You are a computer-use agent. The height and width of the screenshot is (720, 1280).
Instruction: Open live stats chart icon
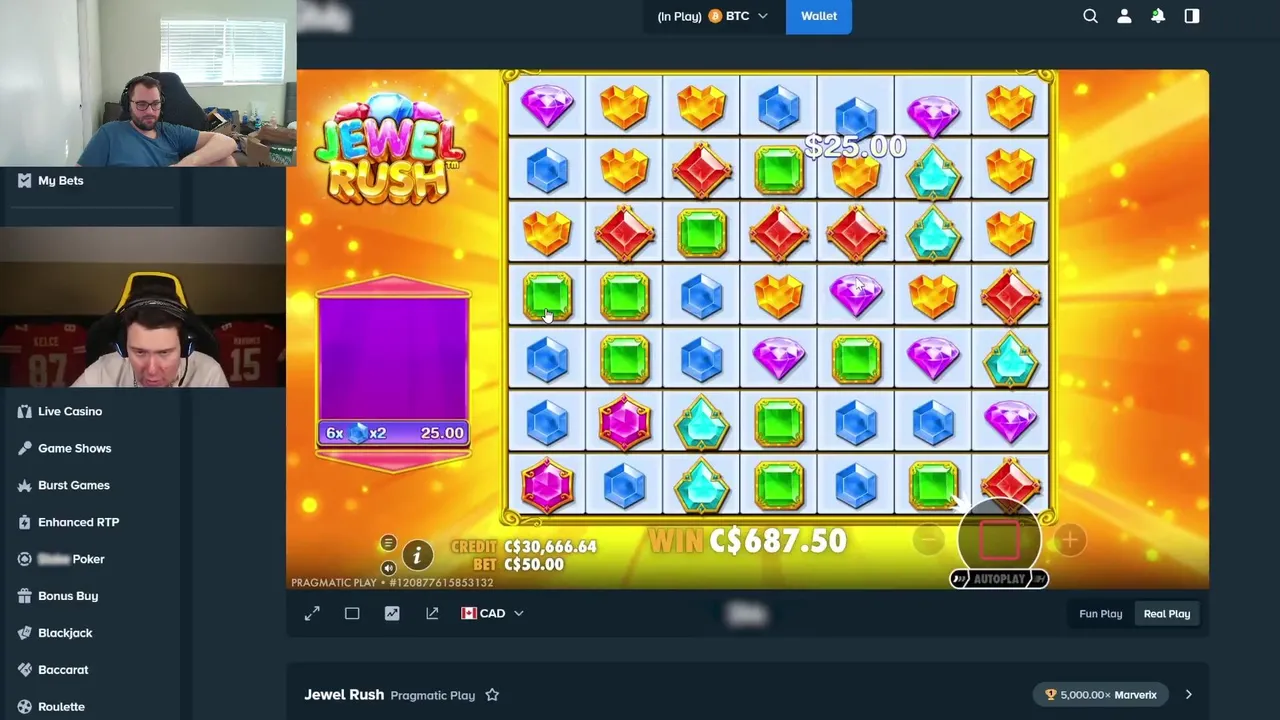click(x=392, y=613)
